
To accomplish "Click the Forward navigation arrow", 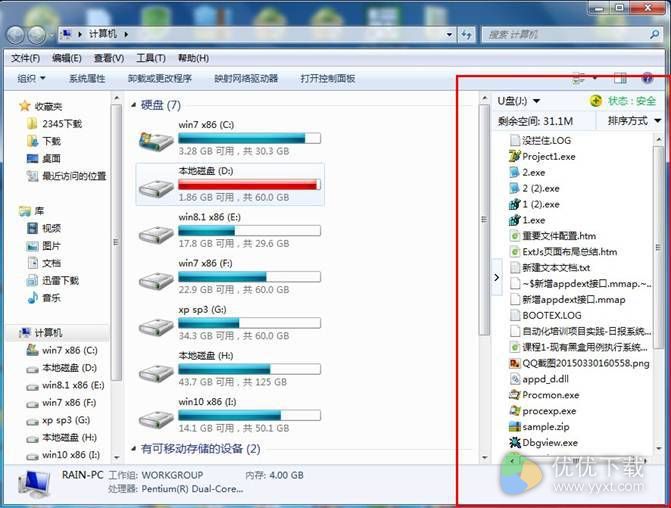I will point(37,34).
